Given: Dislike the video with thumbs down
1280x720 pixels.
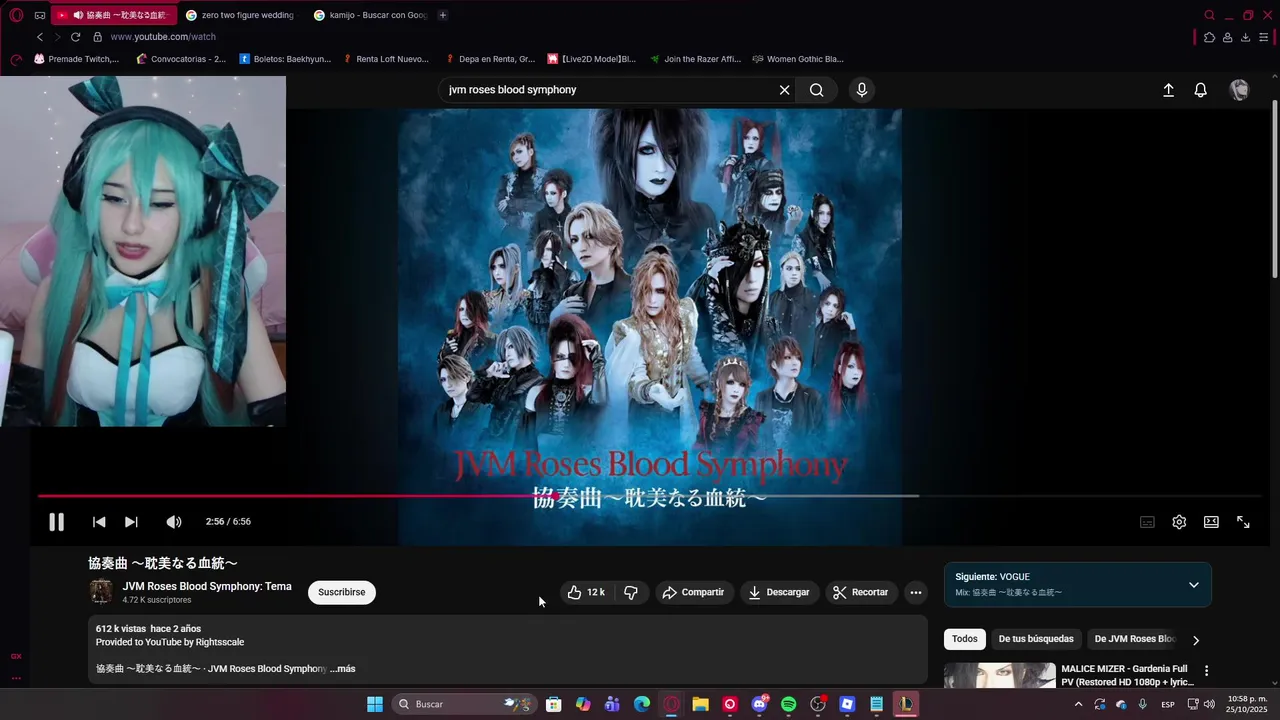Looking at the screenshot, I should pos(631,592).
